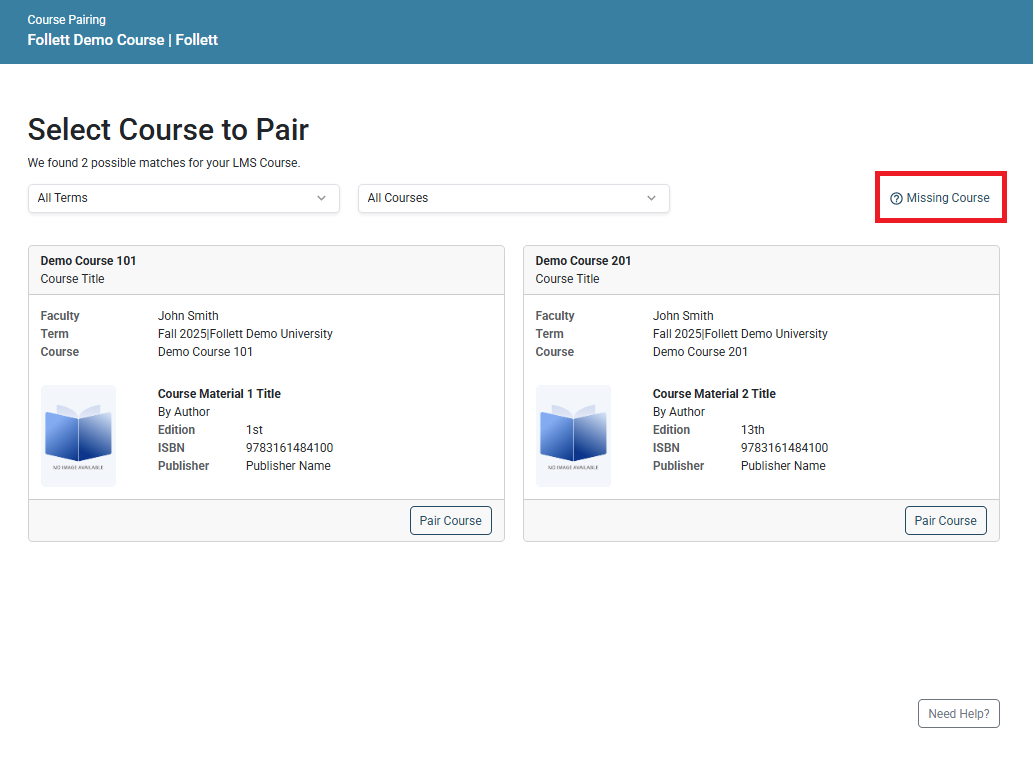This screenshot has height=764, width=1033.
Task: Click the dropdown chevron on All Courses filter
Action: pyautogui.click(x=651, y=198)
